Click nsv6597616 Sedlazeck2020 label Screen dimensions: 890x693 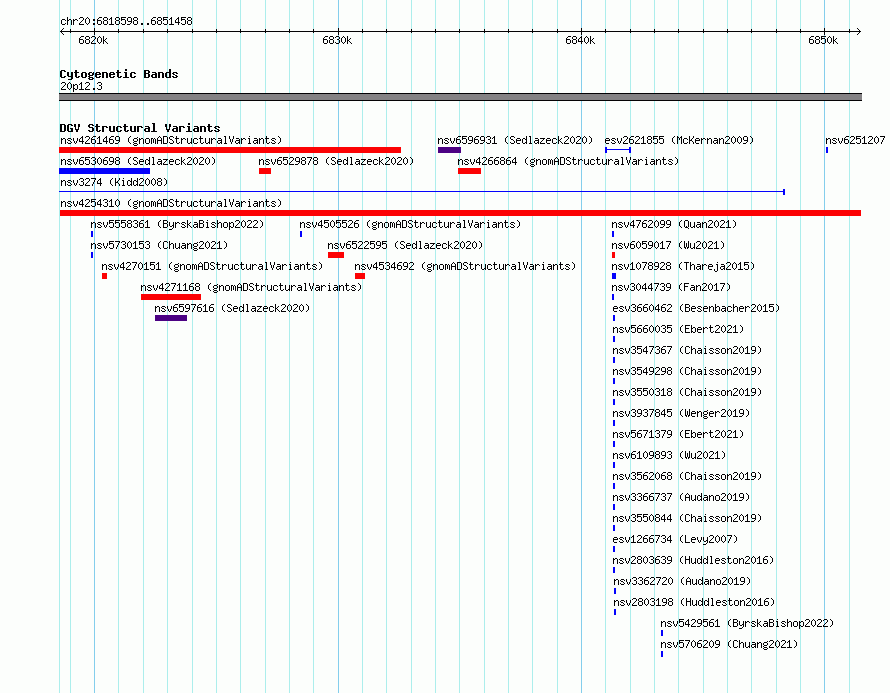pyautogui.click(x=232, y=308)
